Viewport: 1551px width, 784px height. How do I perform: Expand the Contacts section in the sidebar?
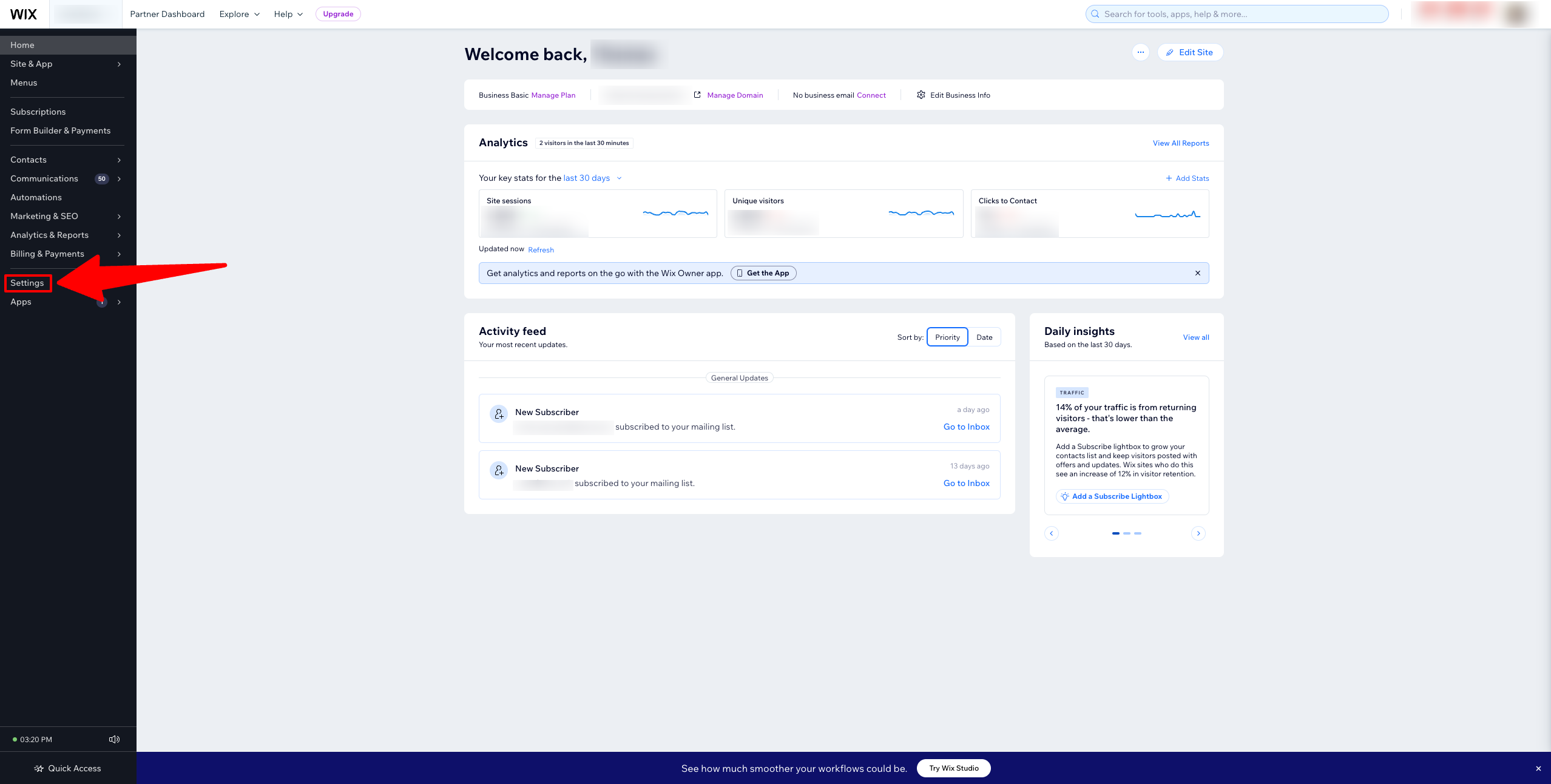(119, 160)
